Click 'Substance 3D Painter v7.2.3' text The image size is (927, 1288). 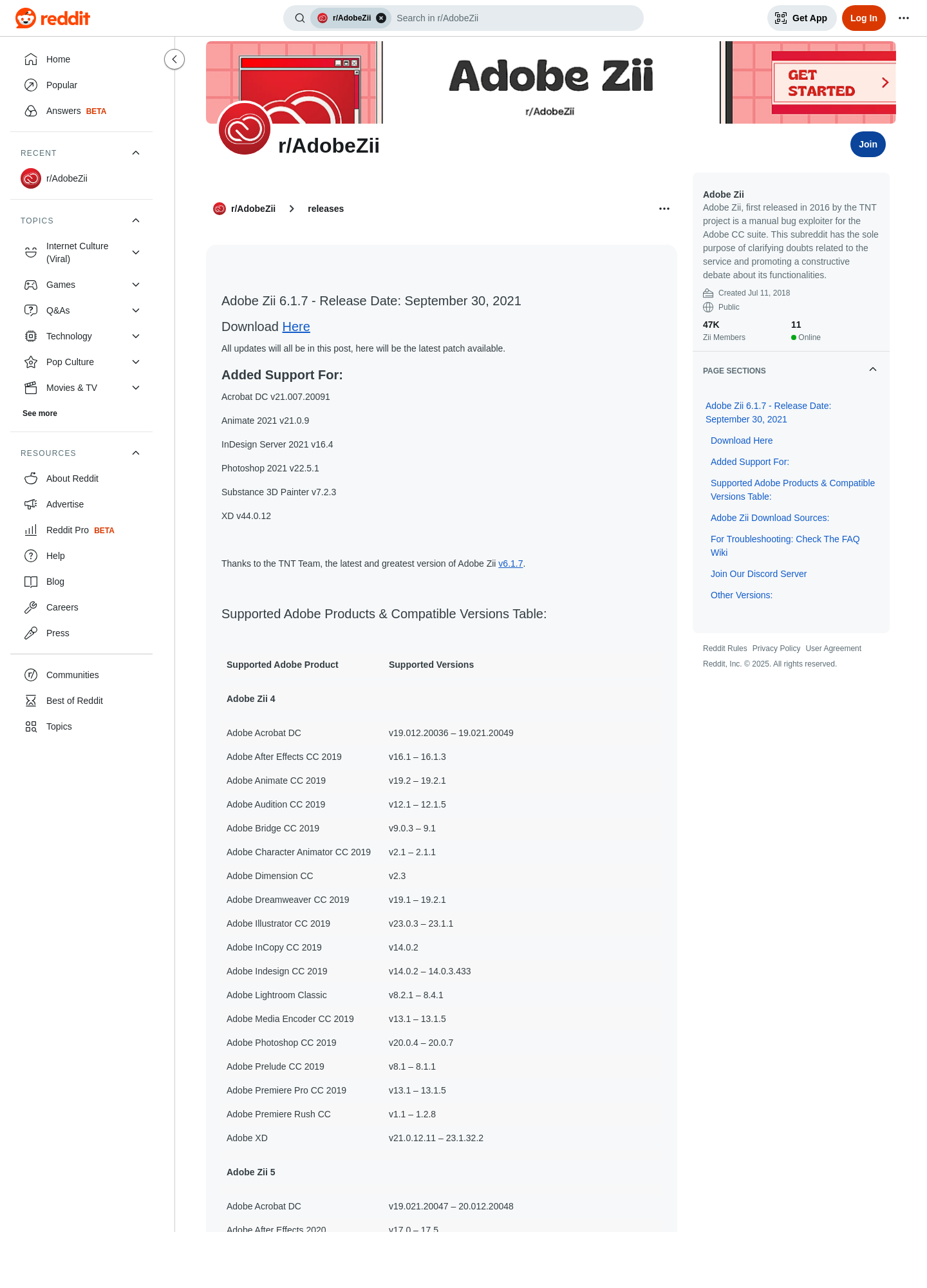coord(279,492)
